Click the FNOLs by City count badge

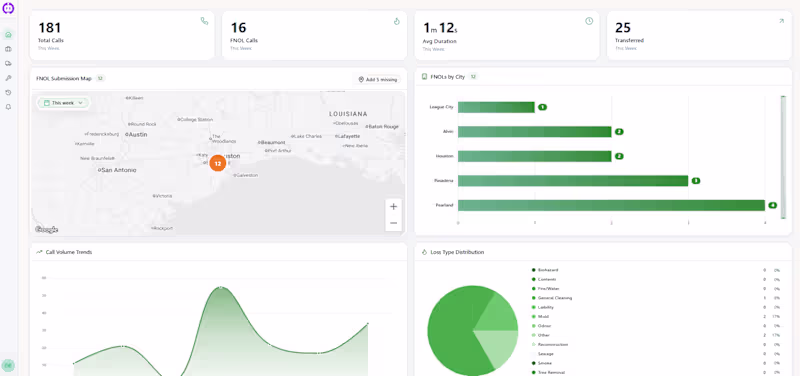coord(473,77)
